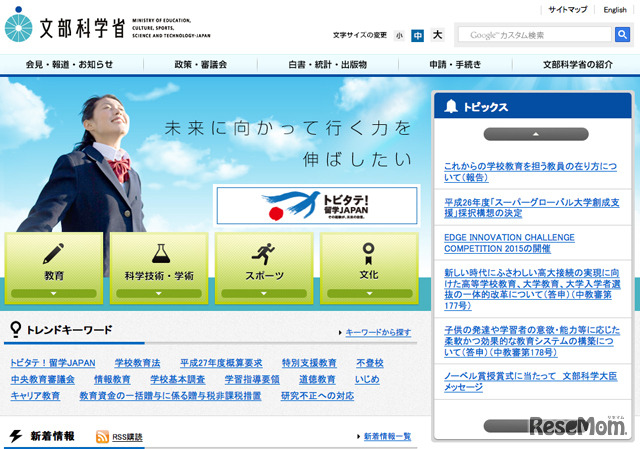Open 白書・統計・出版物 menu
The height and width of the screenshot is (449, 640).
[x=327, y=64]
